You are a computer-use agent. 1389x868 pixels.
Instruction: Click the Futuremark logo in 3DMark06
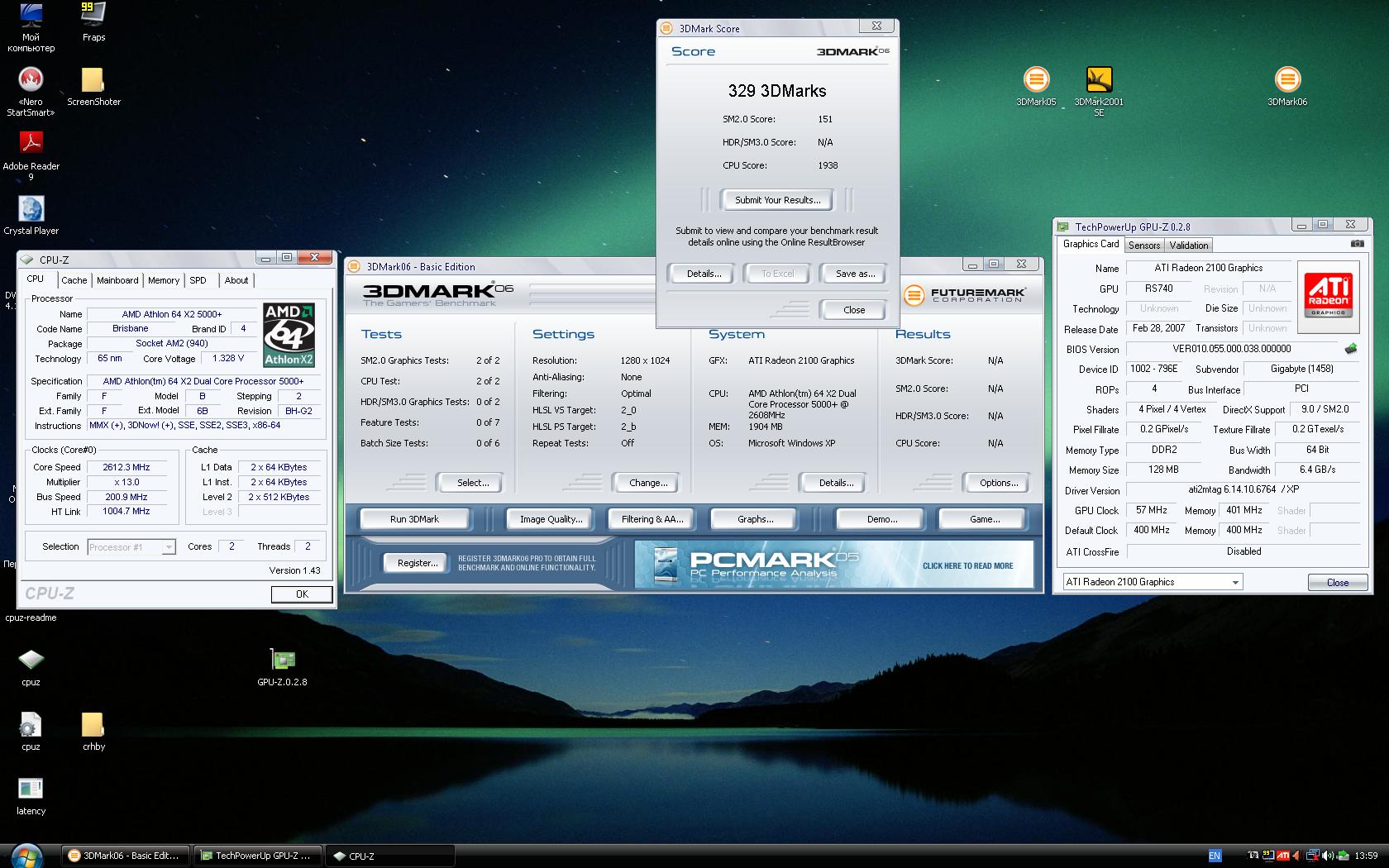964,294
